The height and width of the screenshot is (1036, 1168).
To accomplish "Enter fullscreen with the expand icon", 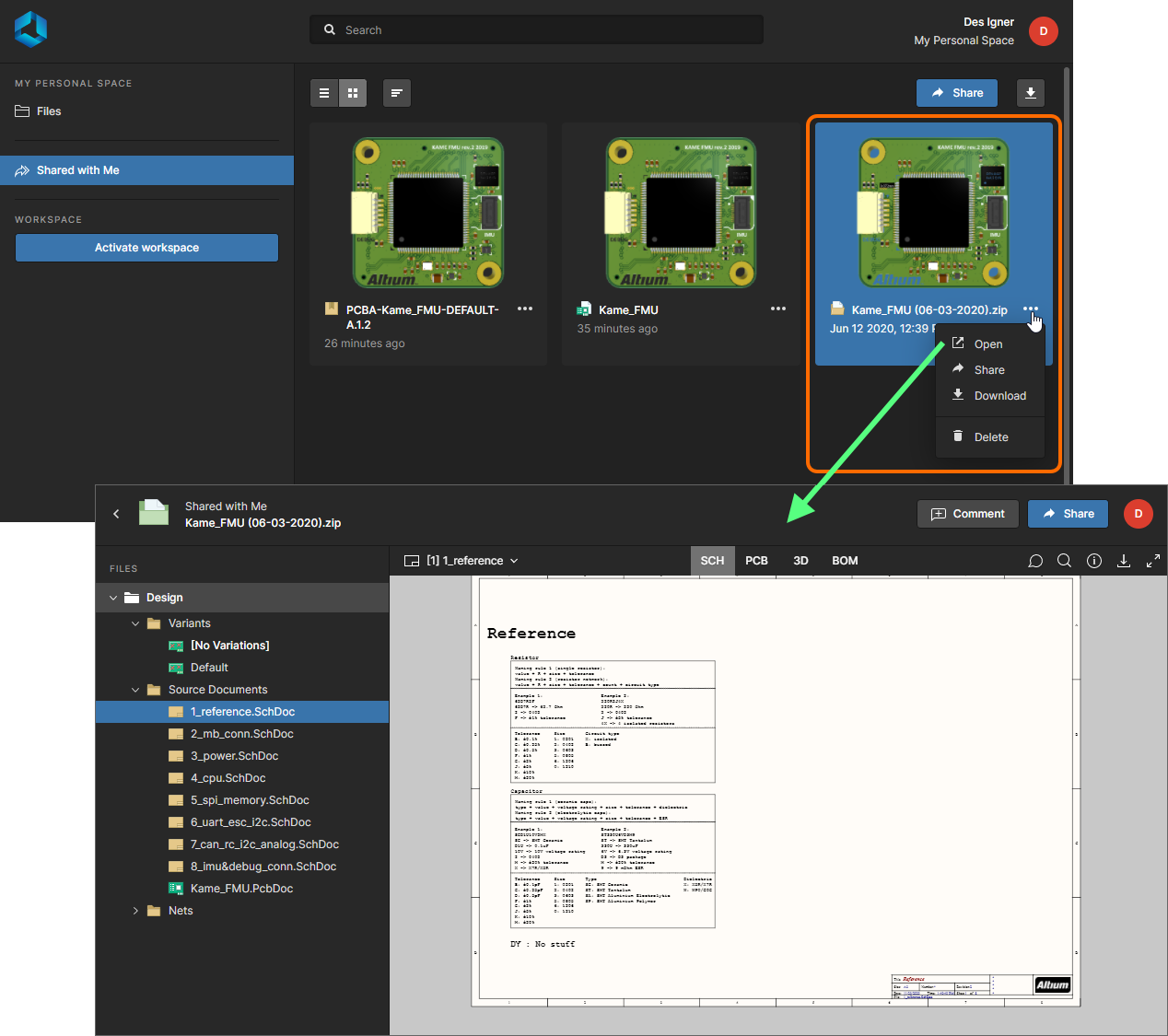I will 1152,561.
